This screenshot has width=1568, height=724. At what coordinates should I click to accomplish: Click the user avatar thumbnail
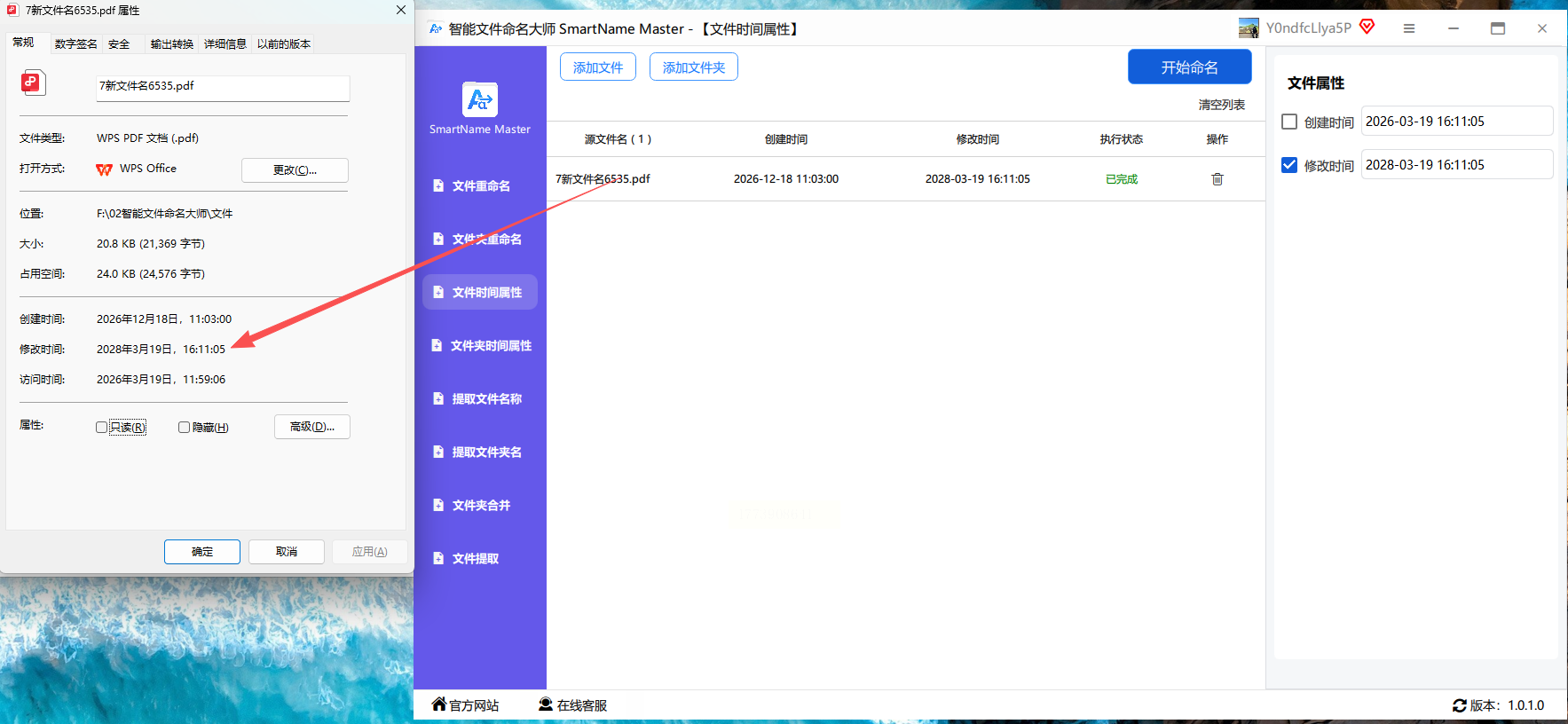[1249, 28]
